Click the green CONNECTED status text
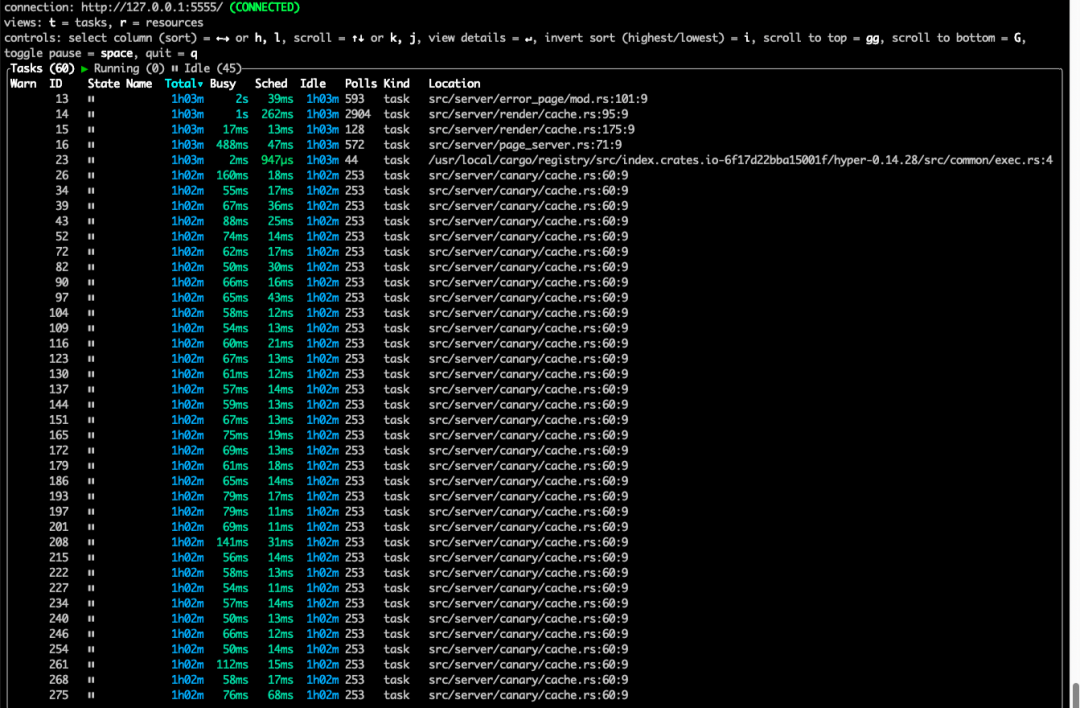Viewport: 1080px width, 708px height. click(x=264, y=8)
